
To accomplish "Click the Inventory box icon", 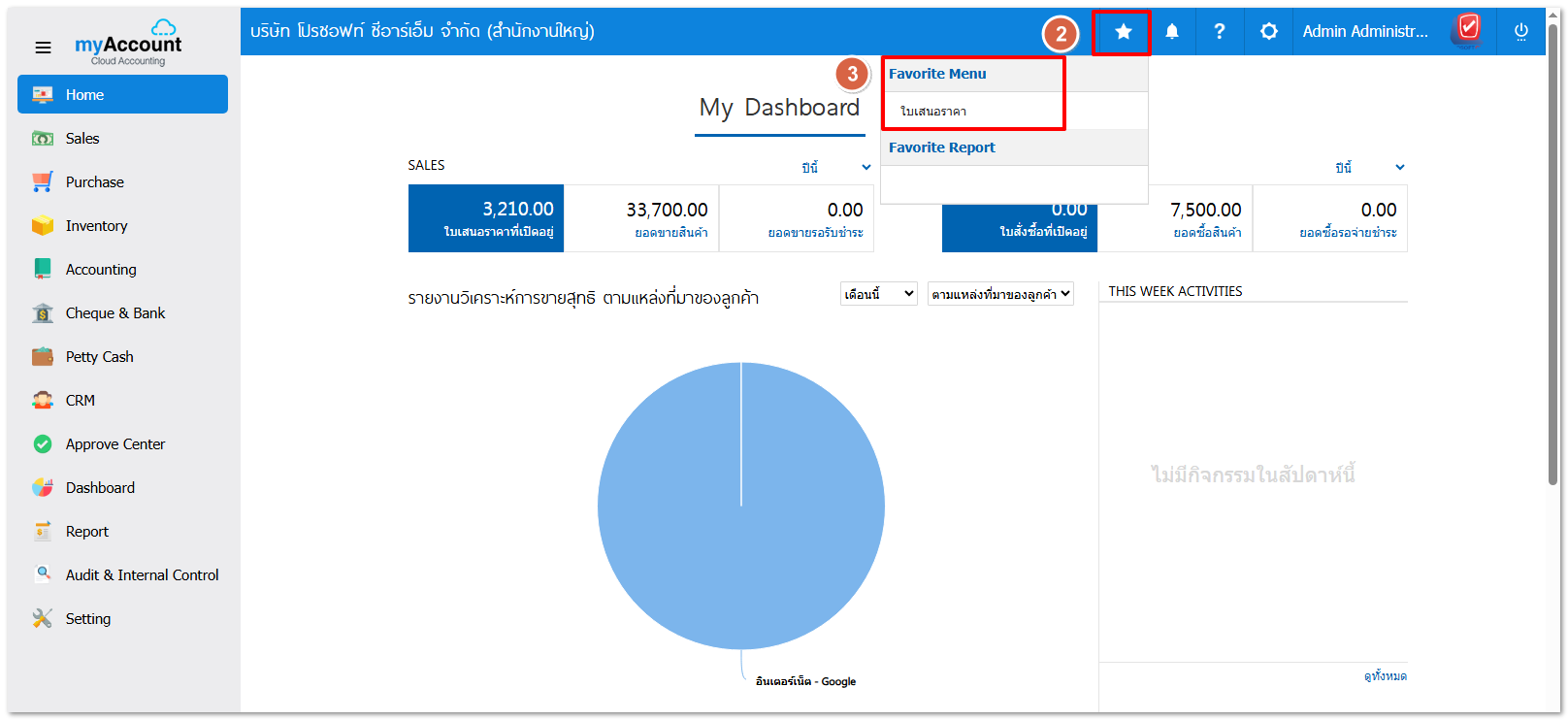I will click(x=43, y=226).
